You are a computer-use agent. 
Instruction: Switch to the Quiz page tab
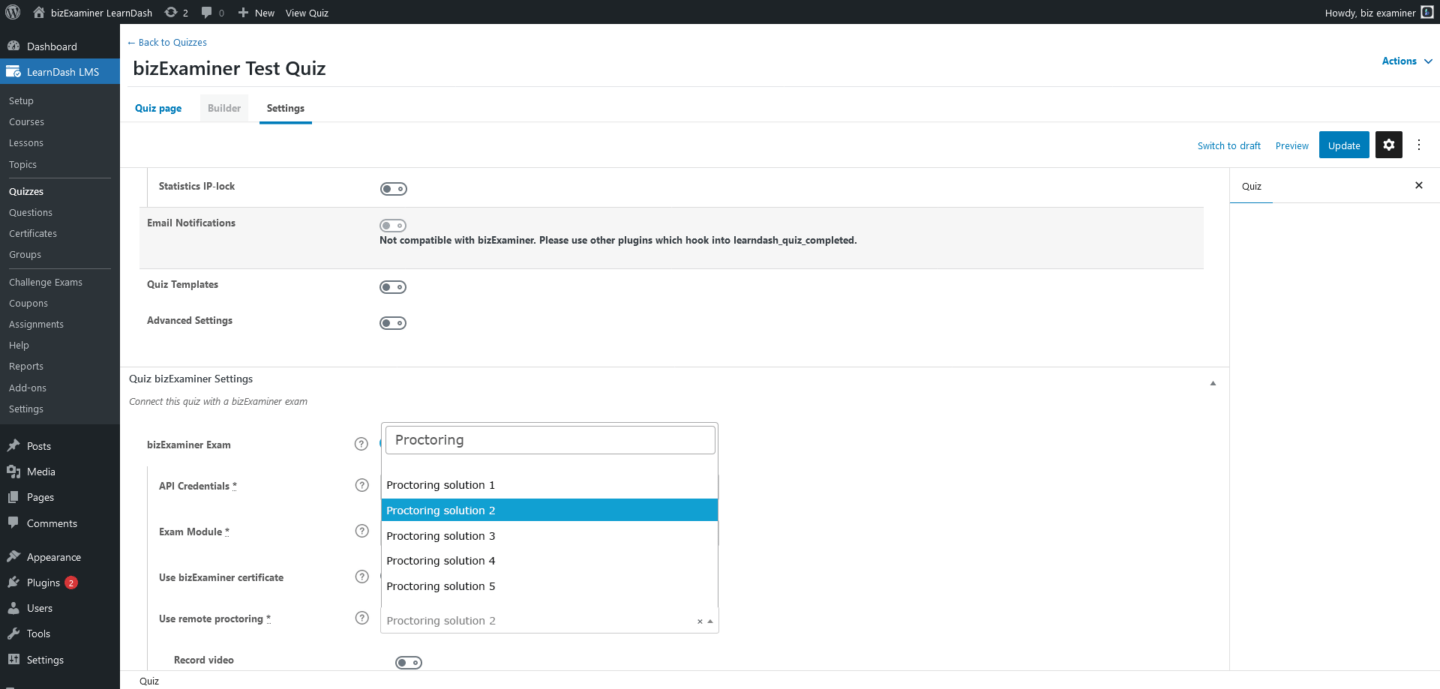coord(157,107)
